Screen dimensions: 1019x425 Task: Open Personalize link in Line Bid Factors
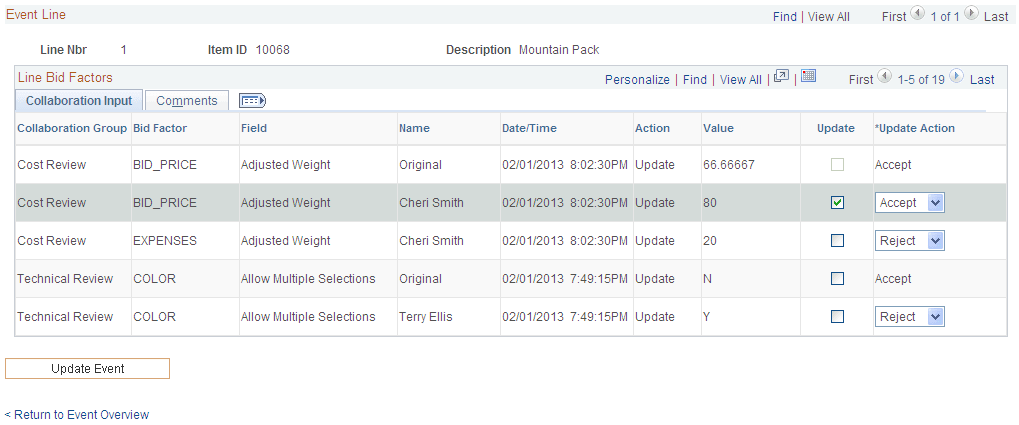click(x=637, y=79)
